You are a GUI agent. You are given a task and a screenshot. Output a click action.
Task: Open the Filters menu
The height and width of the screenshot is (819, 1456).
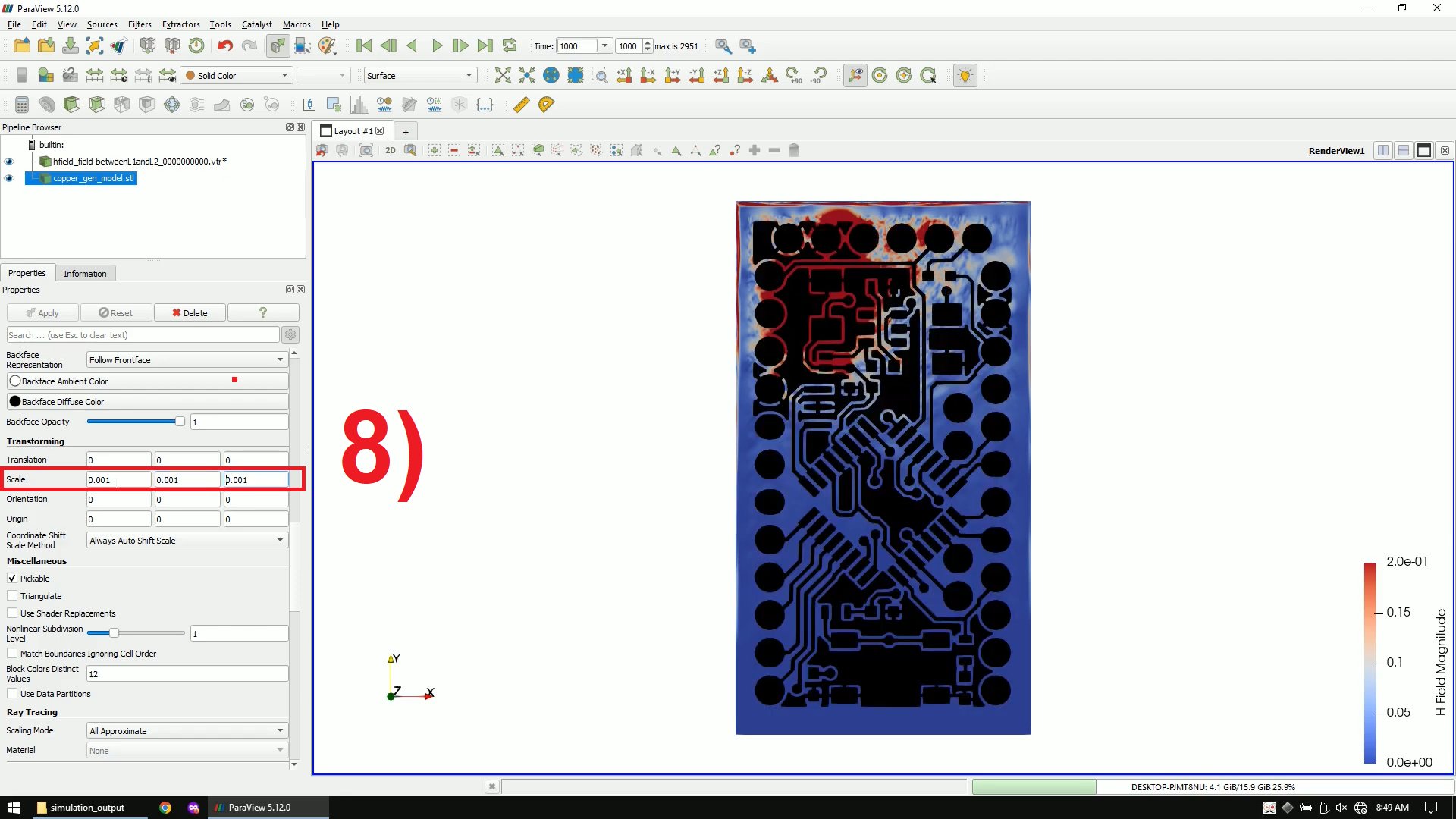pos(139,24)
